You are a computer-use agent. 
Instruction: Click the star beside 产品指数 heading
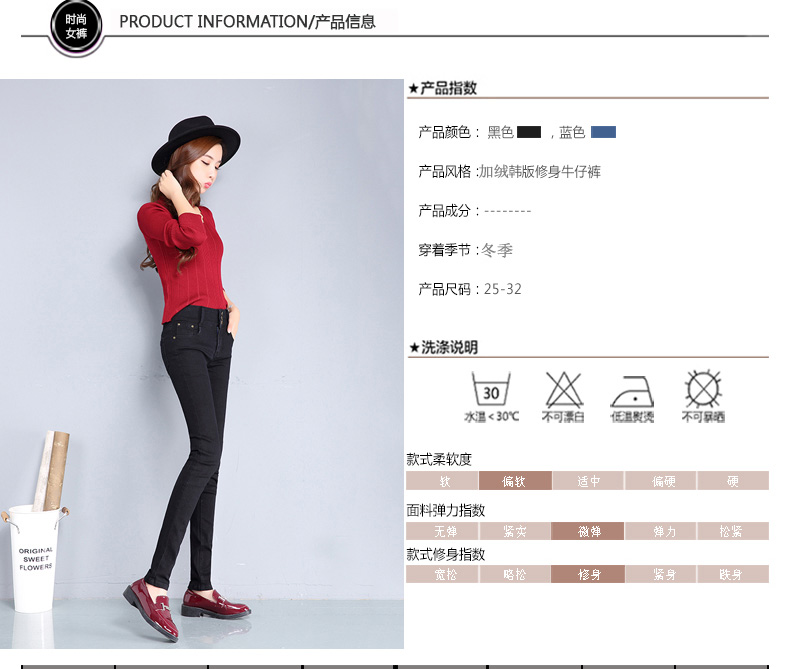click(x=413, y=89)
